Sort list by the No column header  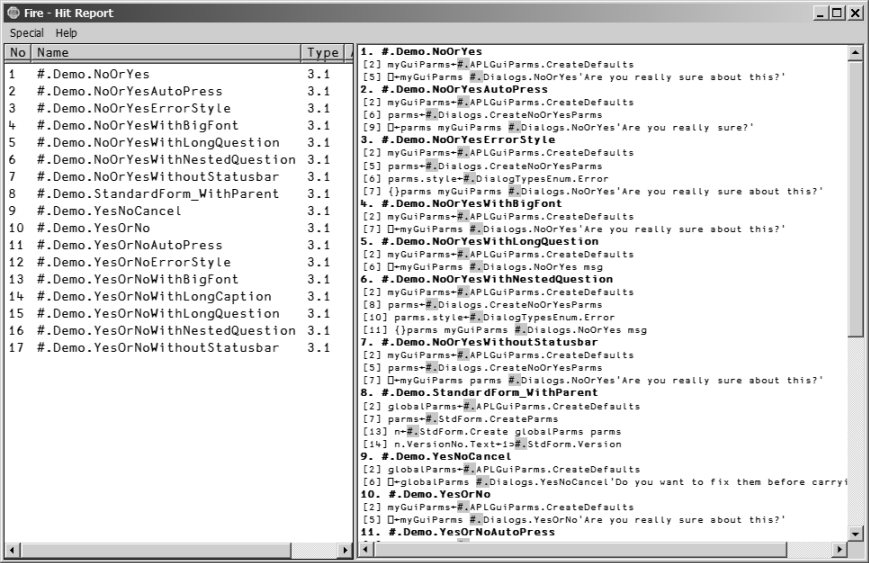pyautogui.click(x=18, y=53)
